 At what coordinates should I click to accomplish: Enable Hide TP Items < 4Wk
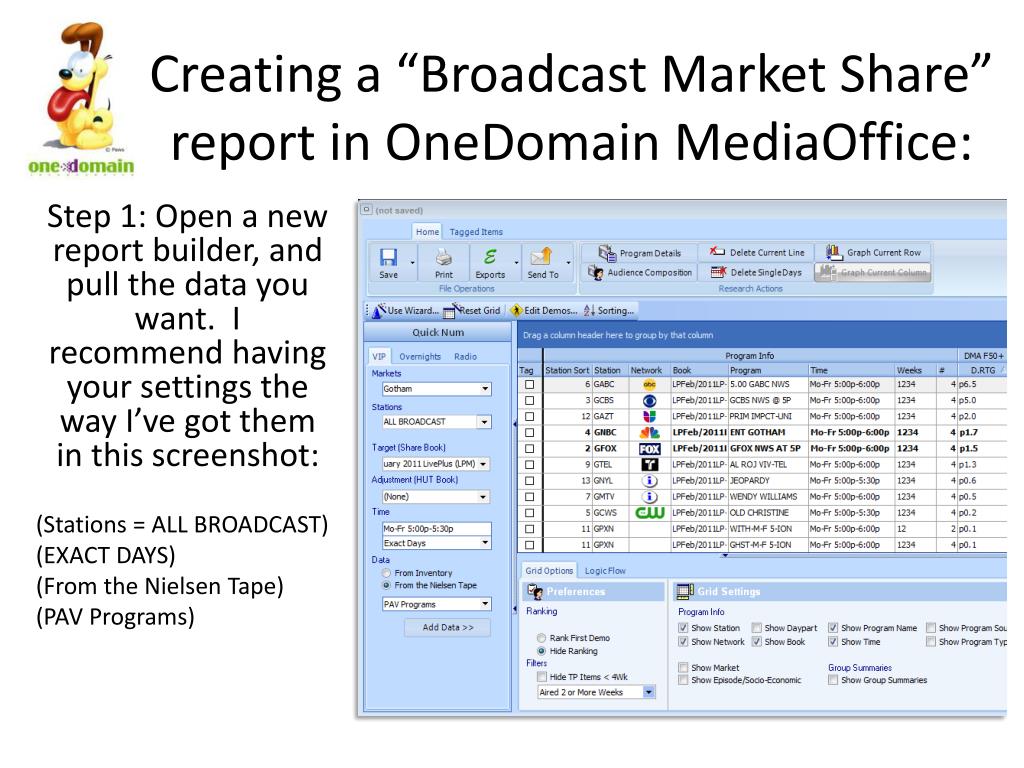(541, 677)
